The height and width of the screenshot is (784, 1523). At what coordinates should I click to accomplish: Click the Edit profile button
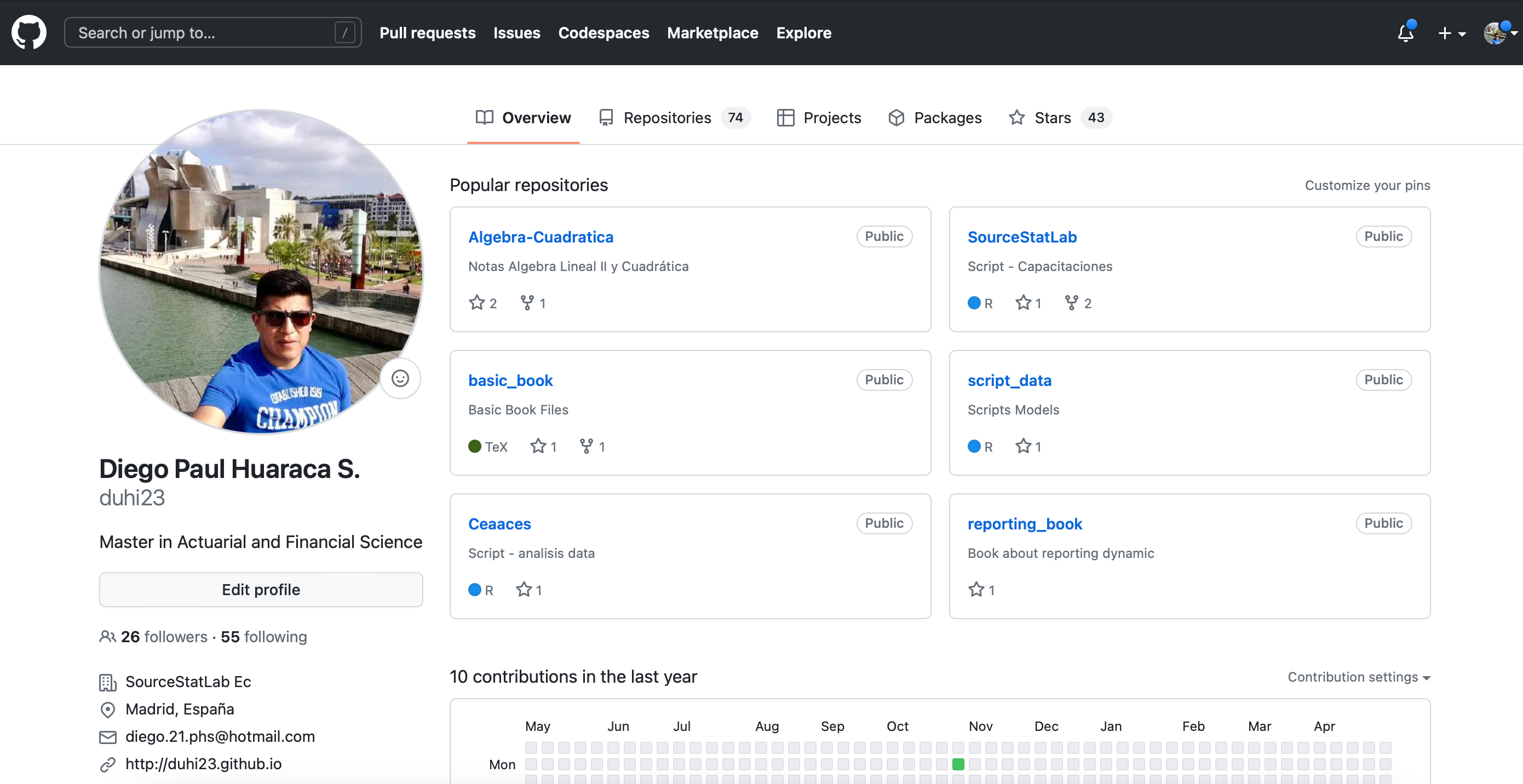click(x=261, y=590)
